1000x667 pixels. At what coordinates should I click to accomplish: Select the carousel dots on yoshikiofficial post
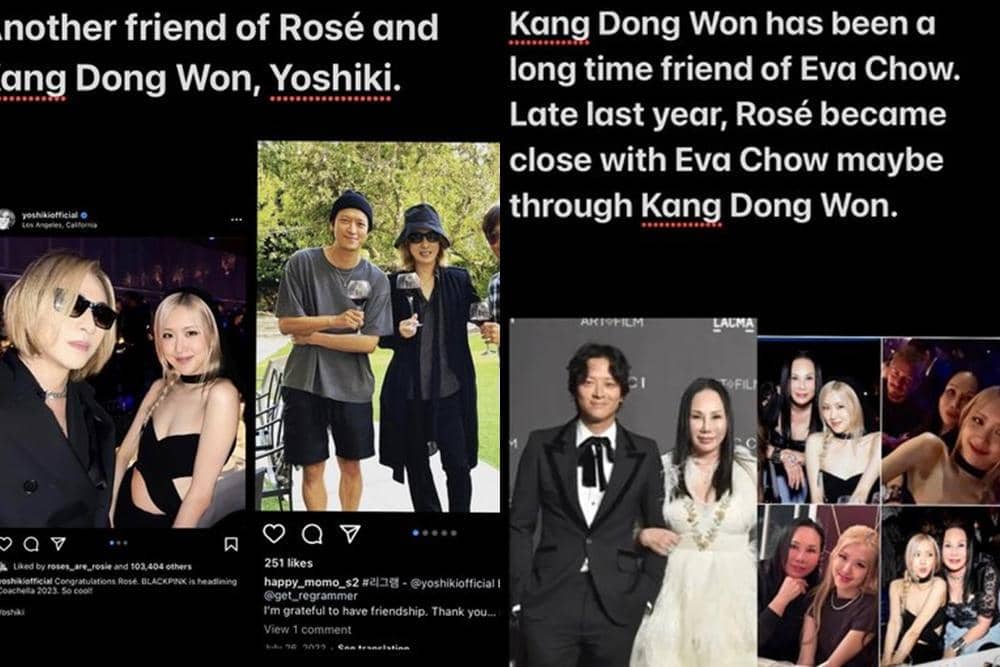119,543
